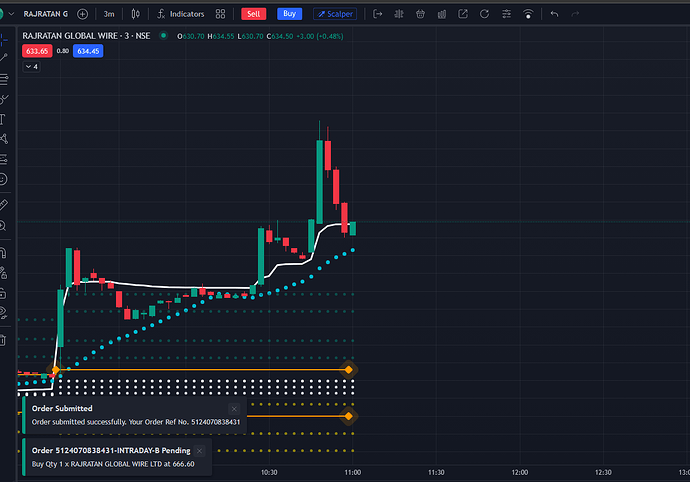Open the RAJRATAN G symbol search
The height and width of the screenshot is (482, 690).
pyautogui.click(x=45, y=14)
